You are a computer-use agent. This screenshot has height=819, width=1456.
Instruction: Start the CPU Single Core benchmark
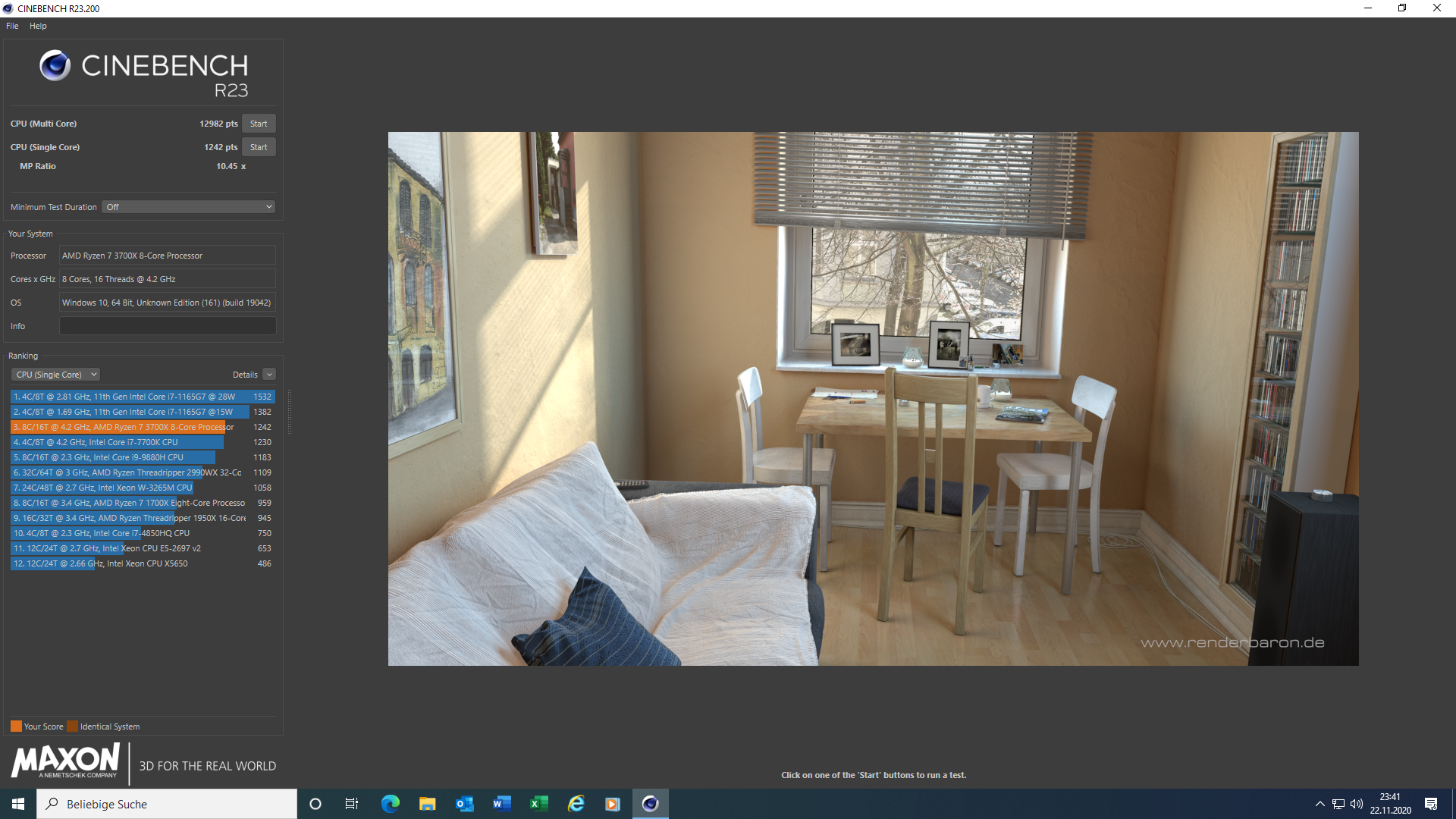click(258, 146)
